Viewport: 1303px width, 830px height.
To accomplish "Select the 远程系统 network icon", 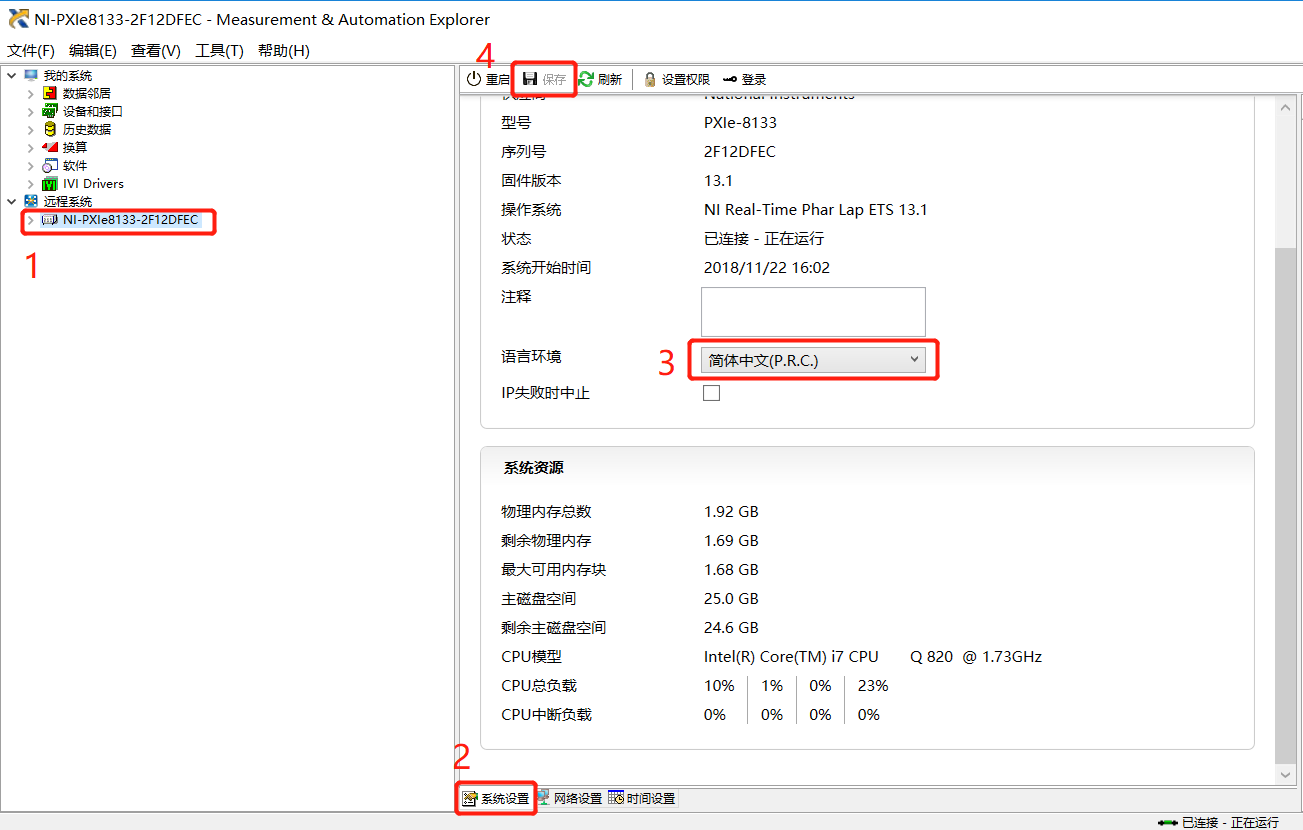I will tap(31, 202).
